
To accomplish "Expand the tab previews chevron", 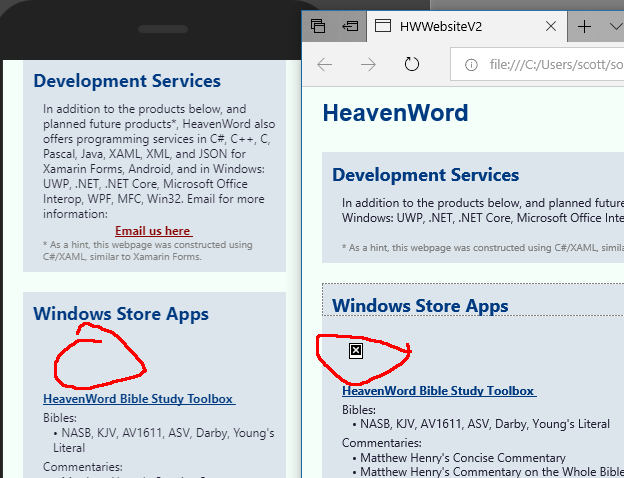I will coord(616,27).
